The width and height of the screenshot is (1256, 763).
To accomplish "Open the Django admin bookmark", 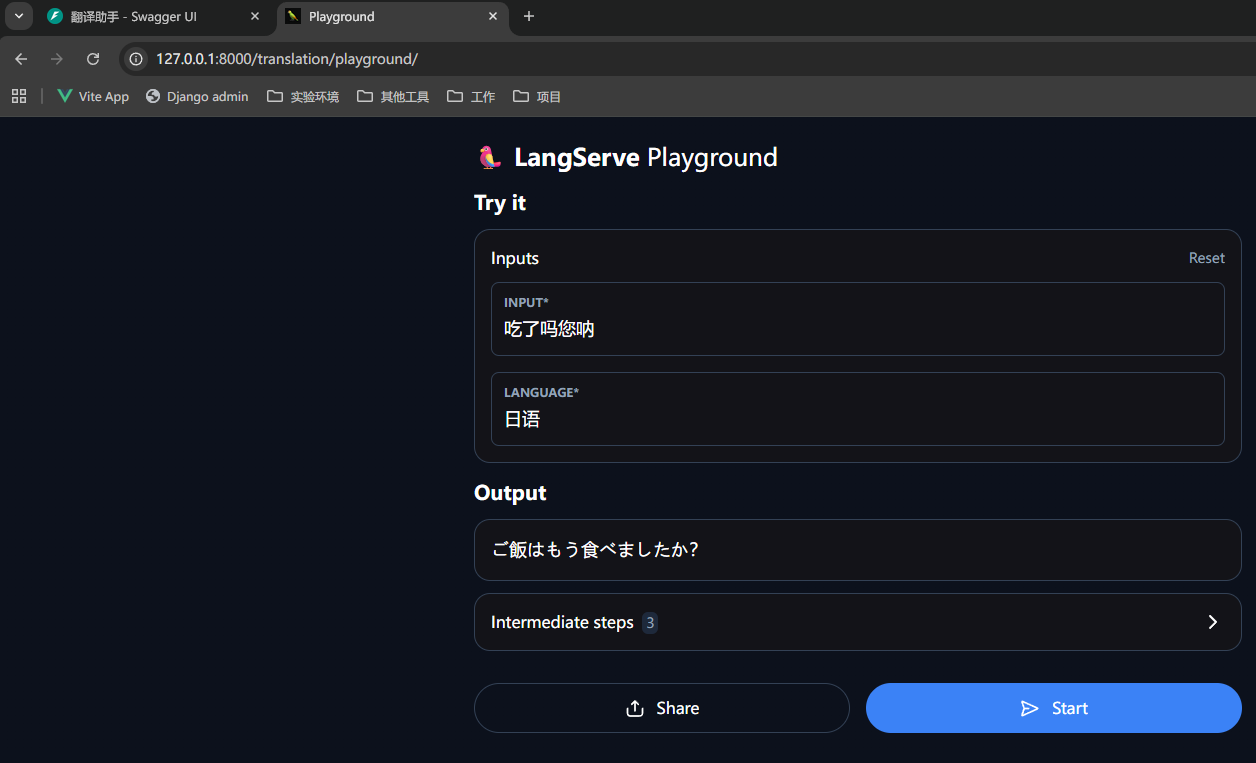I will (197, 96).
